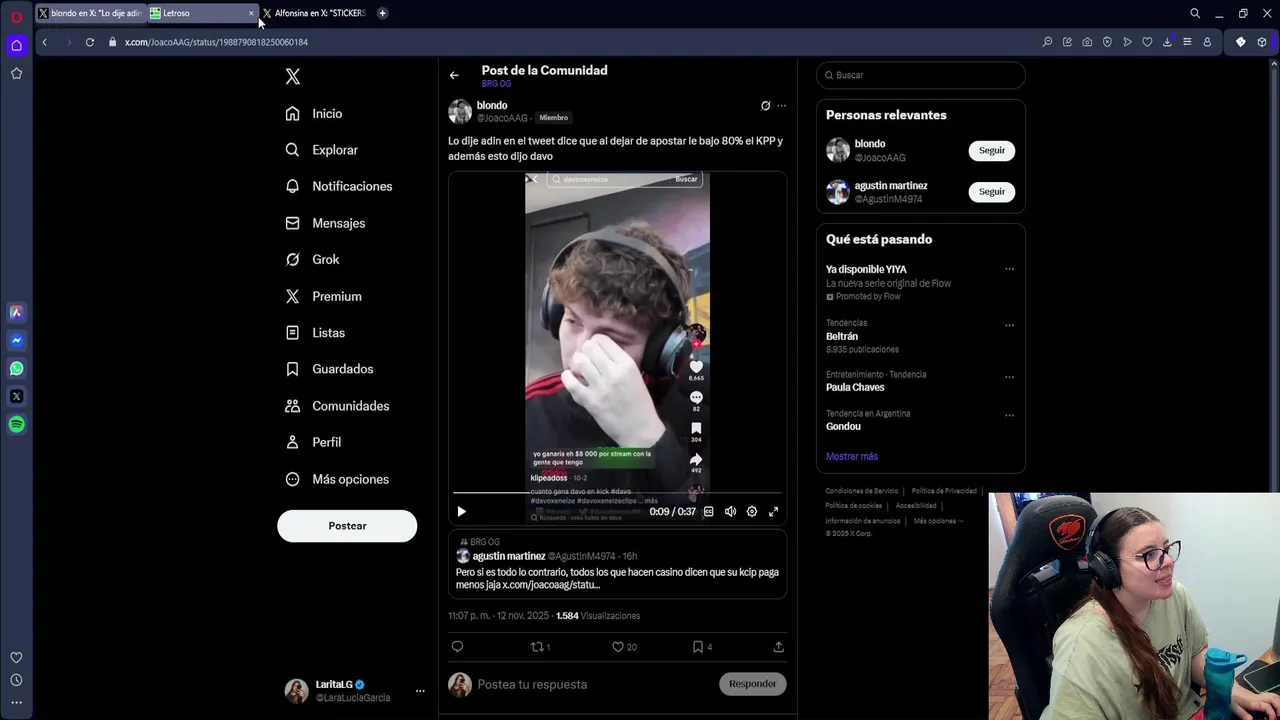The width and height of the screenshot is (1280, 720).
Task: Open Listas in the sidebar
Action: 315,332
